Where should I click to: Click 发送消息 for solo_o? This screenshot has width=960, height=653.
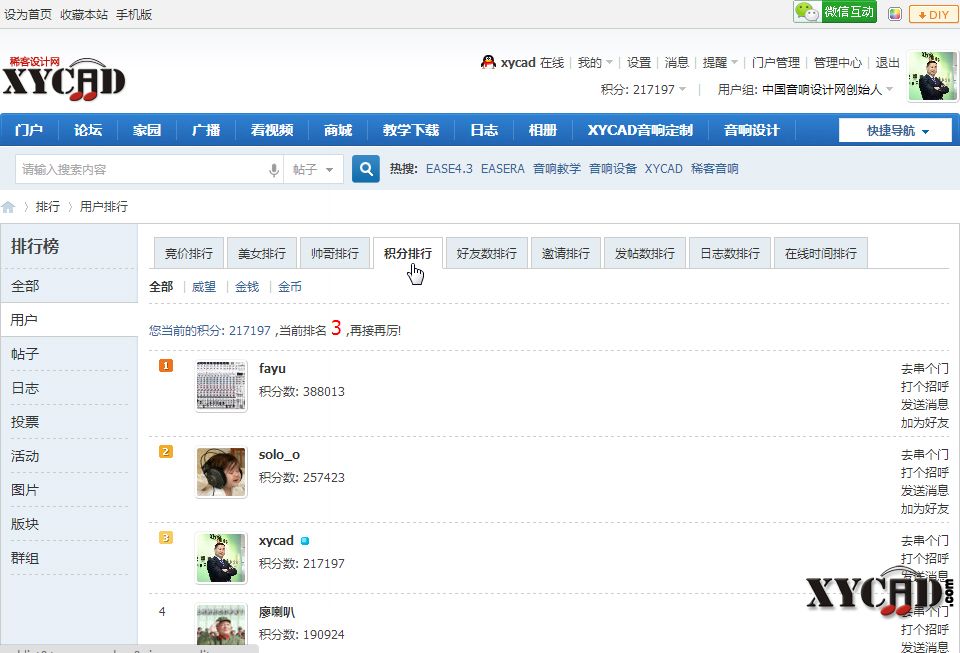click(x=924, y=491)
